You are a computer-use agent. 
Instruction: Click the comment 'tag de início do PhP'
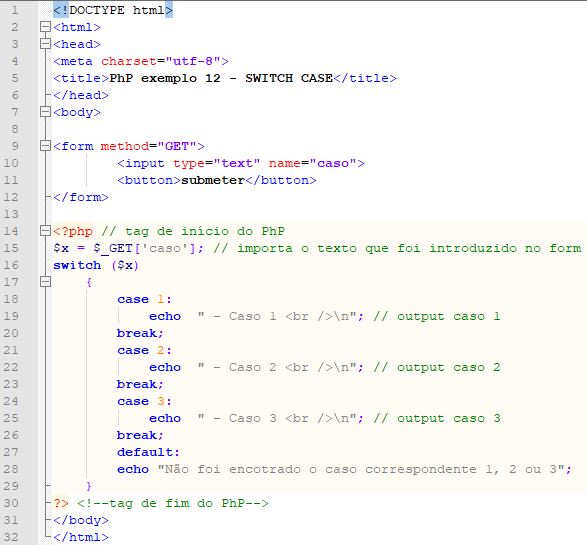point(205,231)
